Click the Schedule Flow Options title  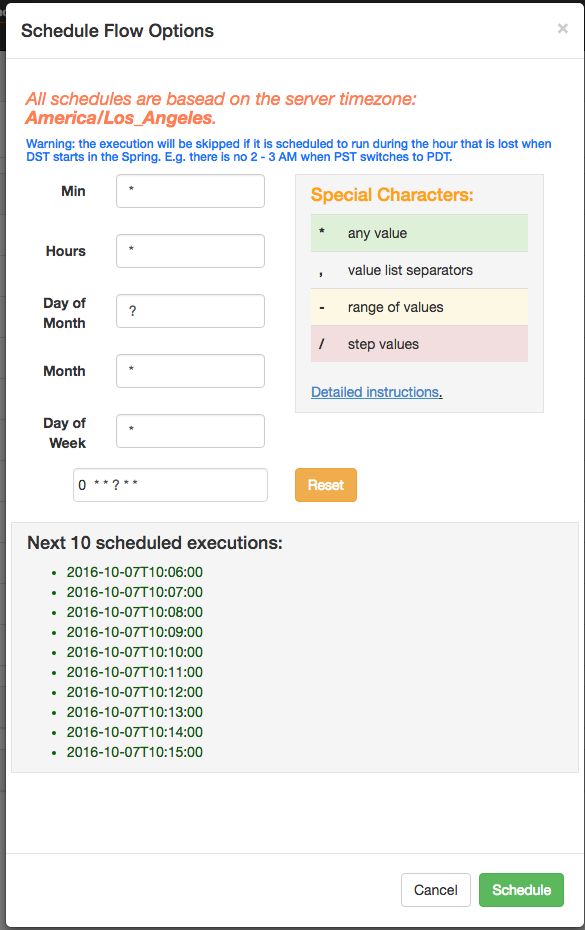tap(117, 31)
